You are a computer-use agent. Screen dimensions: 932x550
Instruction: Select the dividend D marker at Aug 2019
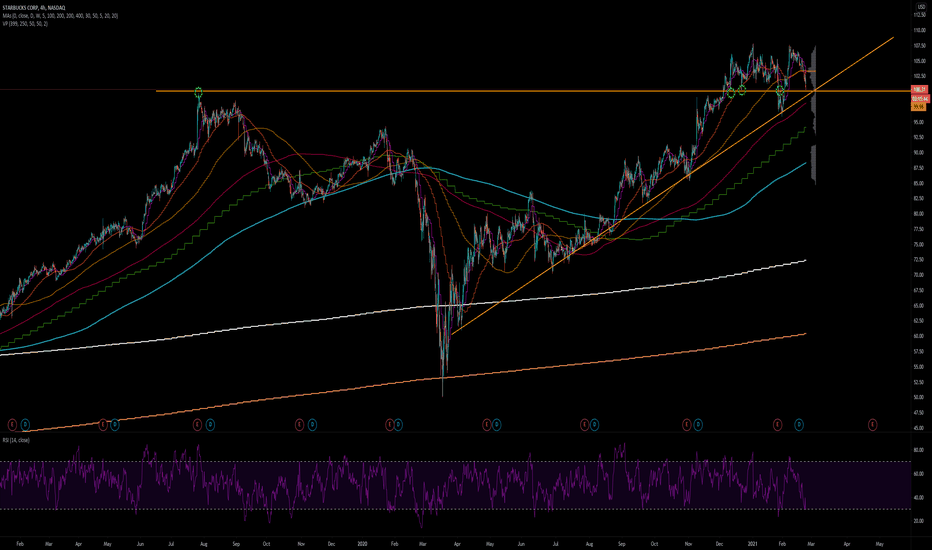pos(210,424)
